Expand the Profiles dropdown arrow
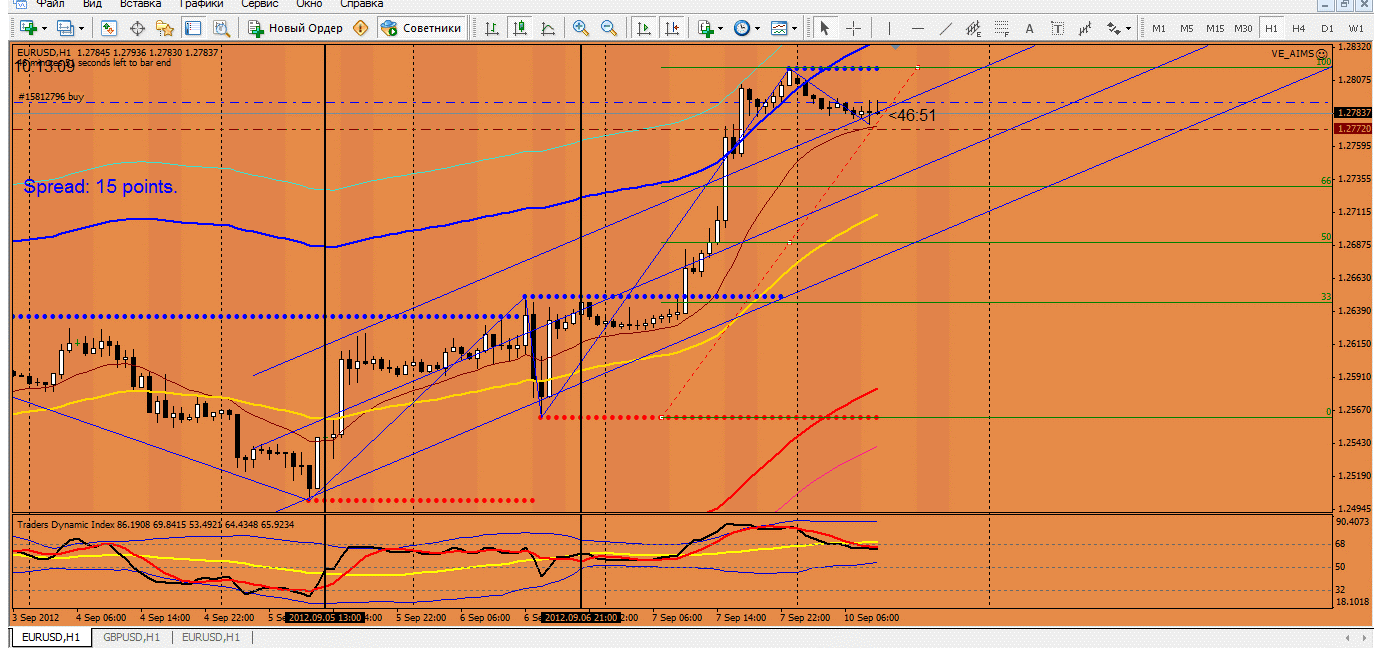The height and width of the screenshot is (649, 1382). [x=81, y=28]
